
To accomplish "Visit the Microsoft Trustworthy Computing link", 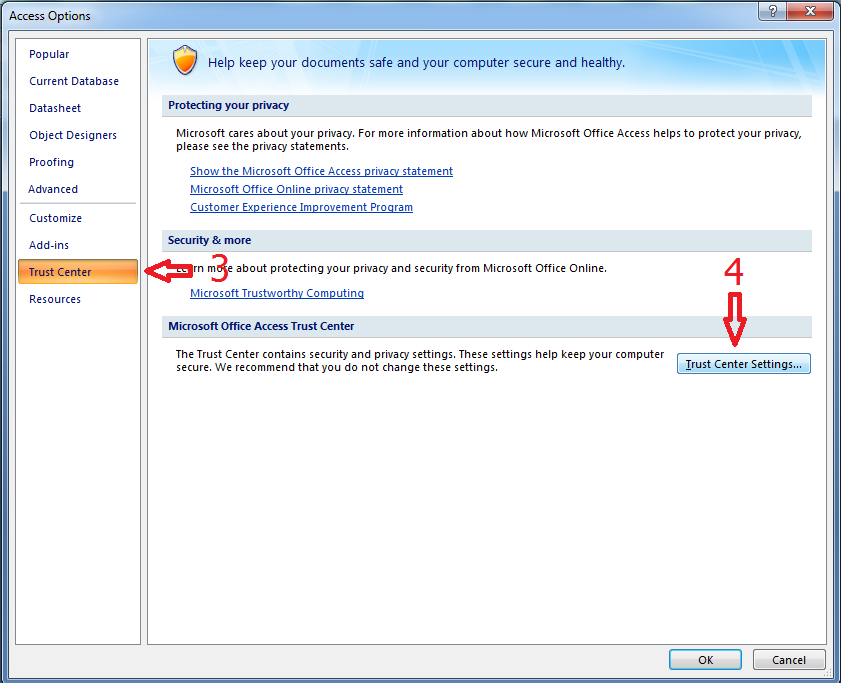I will pos(277,293).
